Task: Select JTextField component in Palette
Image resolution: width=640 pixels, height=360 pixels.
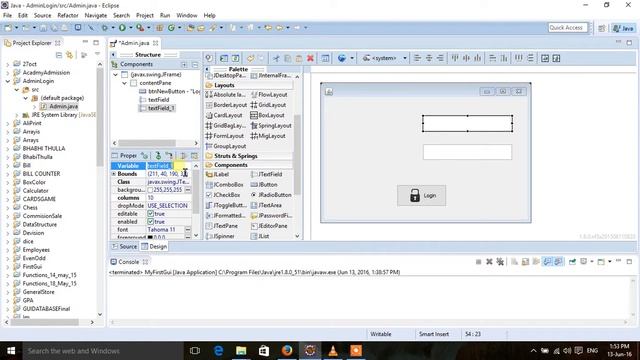Action: (266, 174)
